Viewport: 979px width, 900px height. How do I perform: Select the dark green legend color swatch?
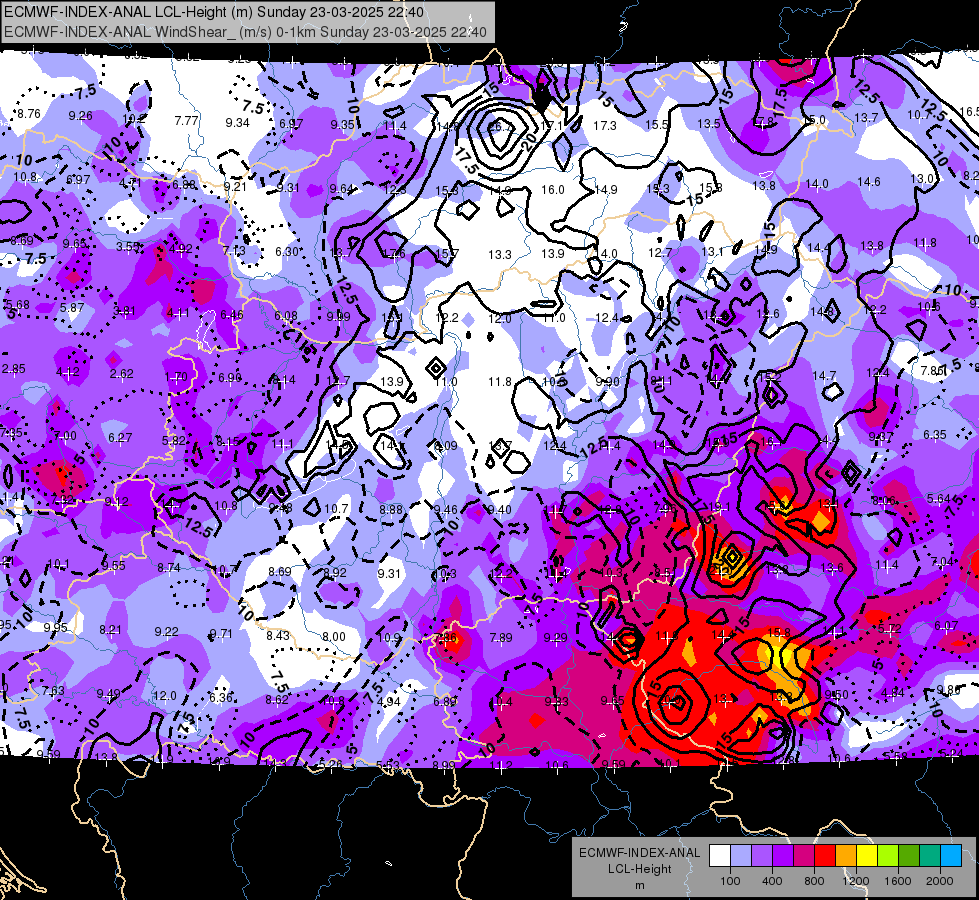(x=909, y=856)
